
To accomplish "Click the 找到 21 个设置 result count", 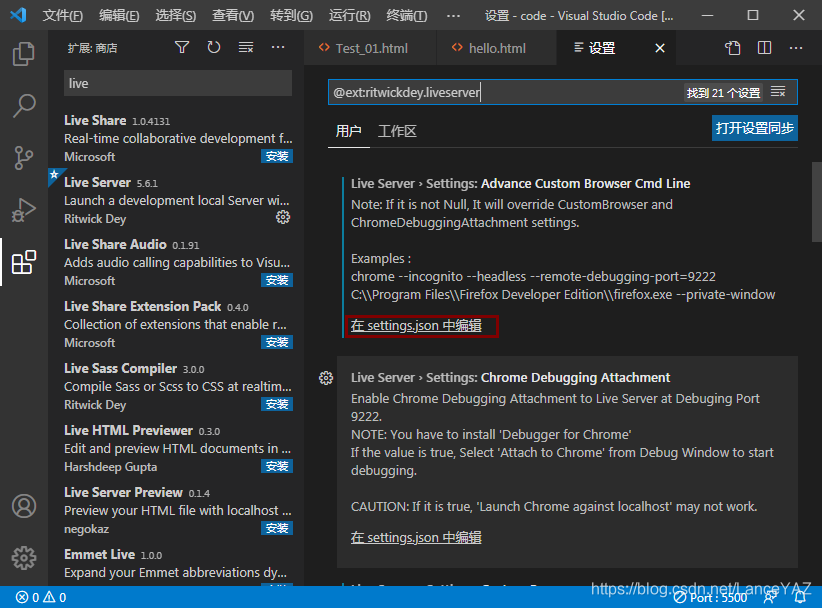I will click(723, 93).
